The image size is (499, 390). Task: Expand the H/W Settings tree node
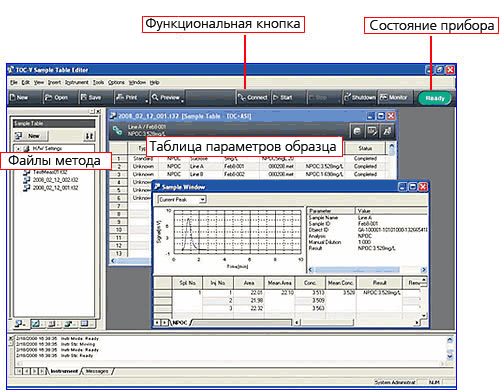[x=19, y=149]
